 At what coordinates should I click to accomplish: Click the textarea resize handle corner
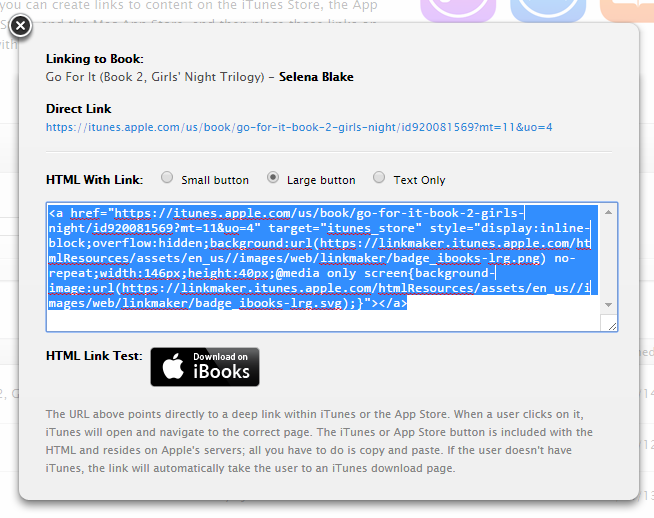[x=612, y=327]
